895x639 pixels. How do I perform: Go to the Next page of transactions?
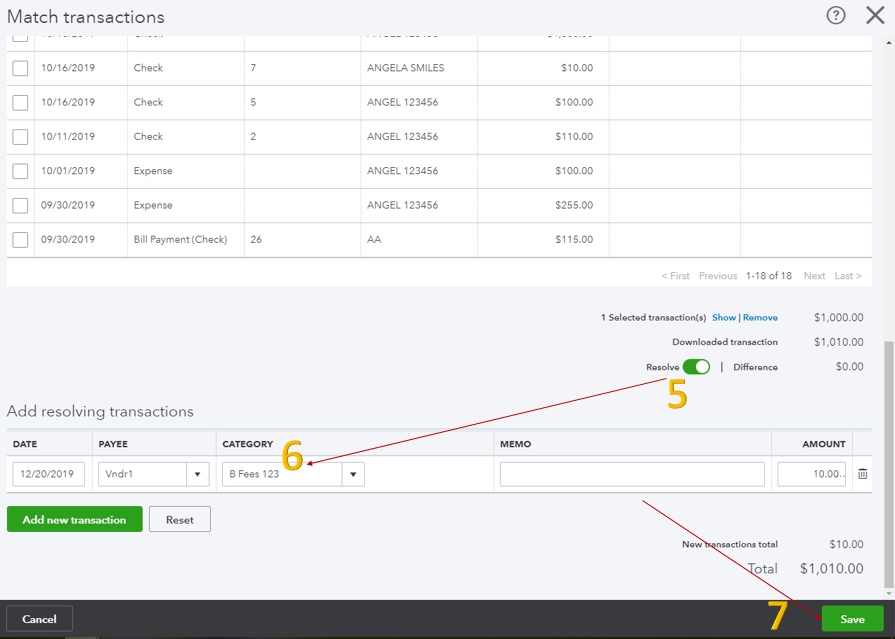[814, 275]
